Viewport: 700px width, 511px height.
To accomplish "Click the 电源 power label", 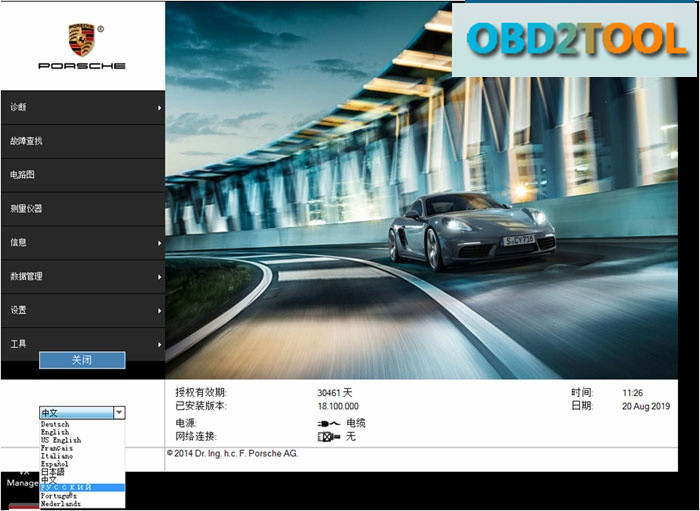I will click(187, 423).
